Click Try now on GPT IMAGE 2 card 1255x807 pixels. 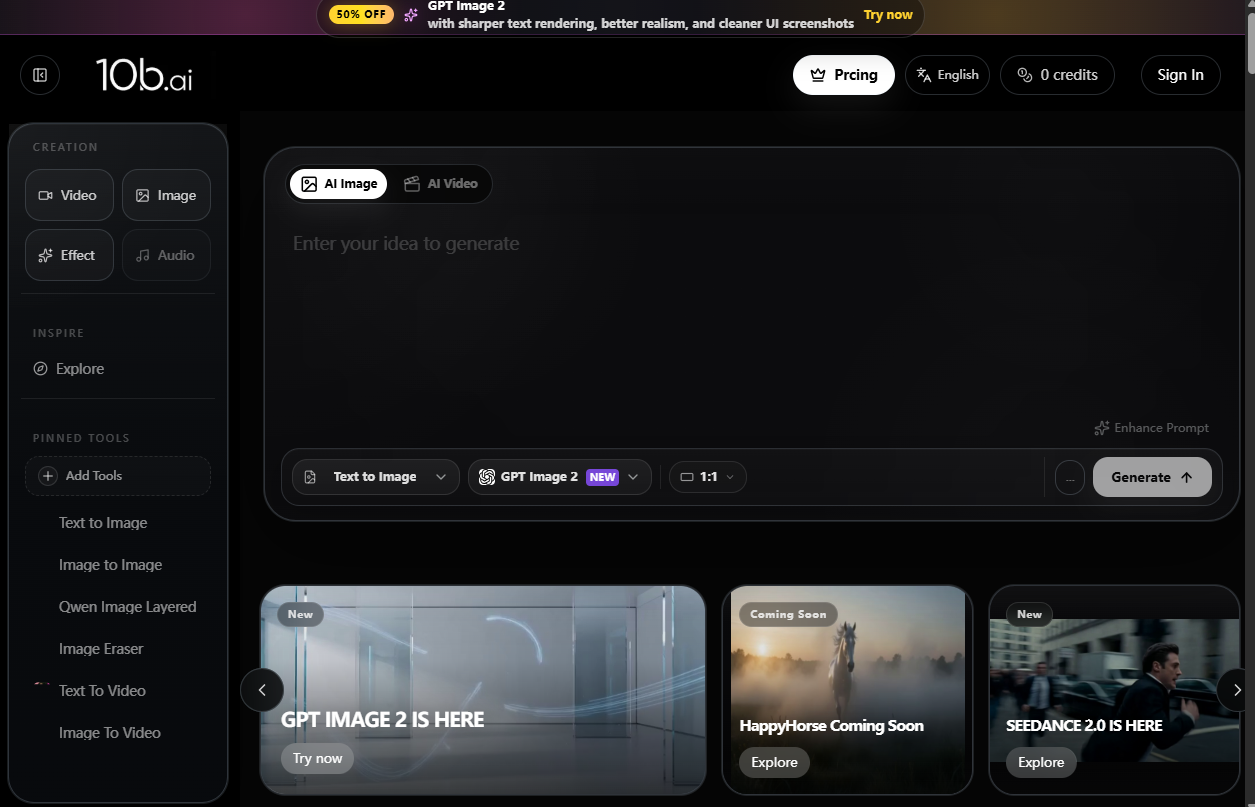coord(318,759)
